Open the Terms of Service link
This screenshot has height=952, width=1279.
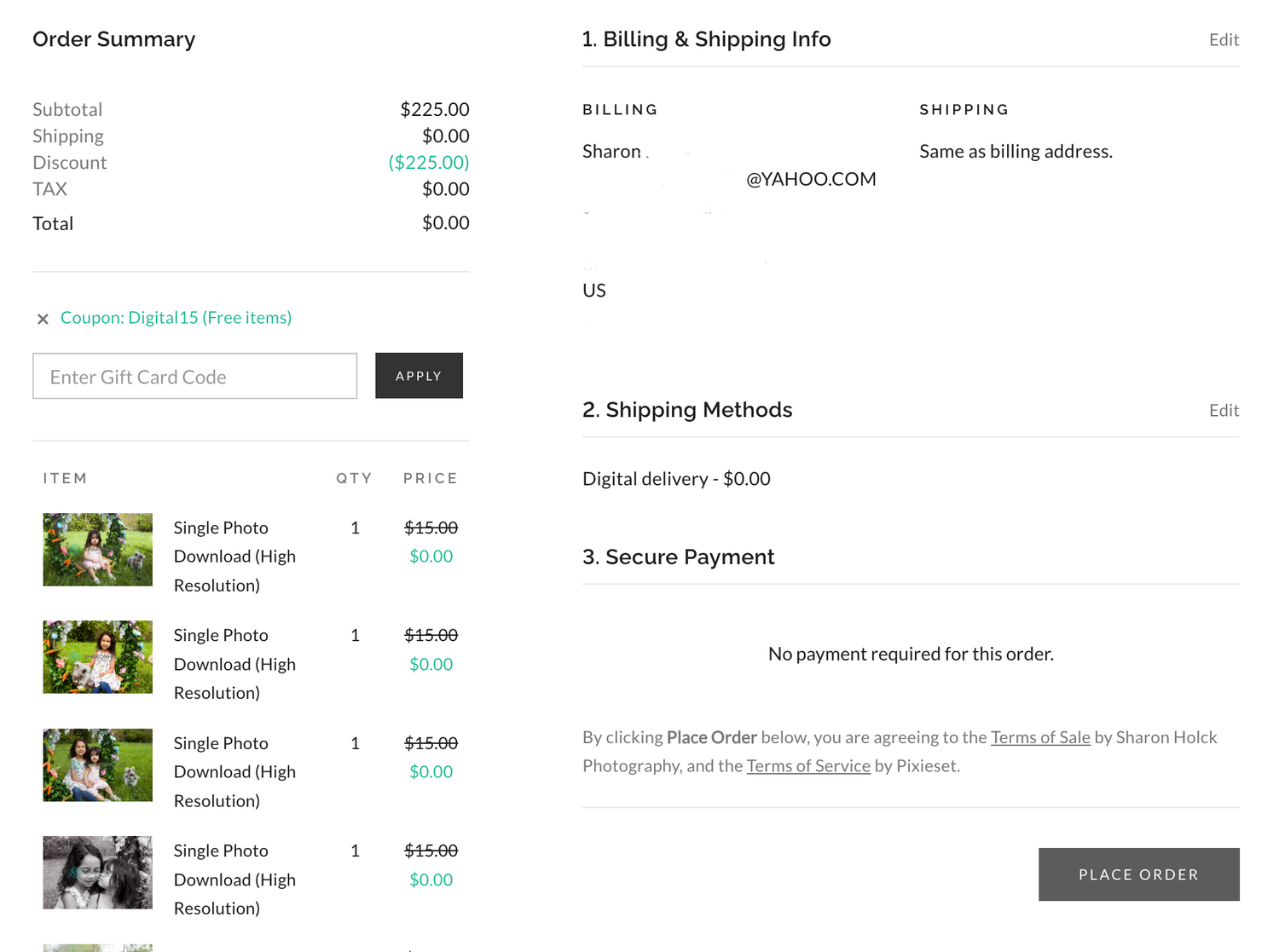(x=808, y=765)
